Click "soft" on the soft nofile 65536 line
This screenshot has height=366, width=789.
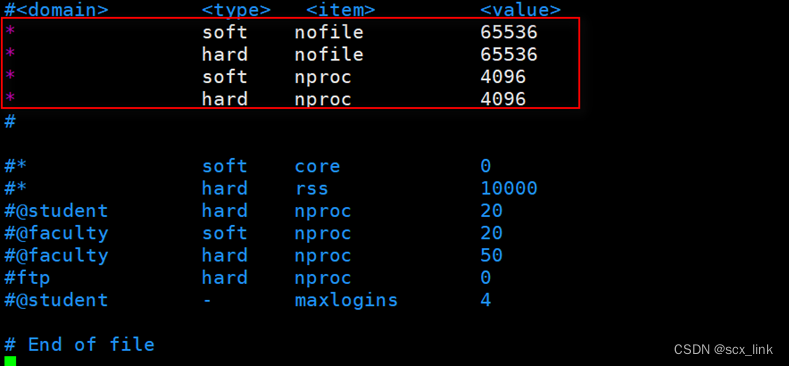click(x=224, y=32)
